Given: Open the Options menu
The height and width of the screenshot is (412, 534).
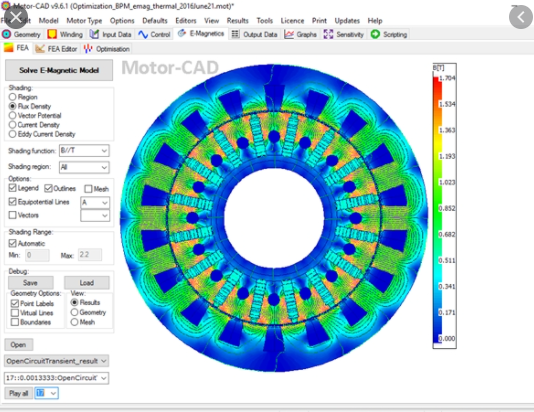Looking at the screenshot, I should 122,21.
